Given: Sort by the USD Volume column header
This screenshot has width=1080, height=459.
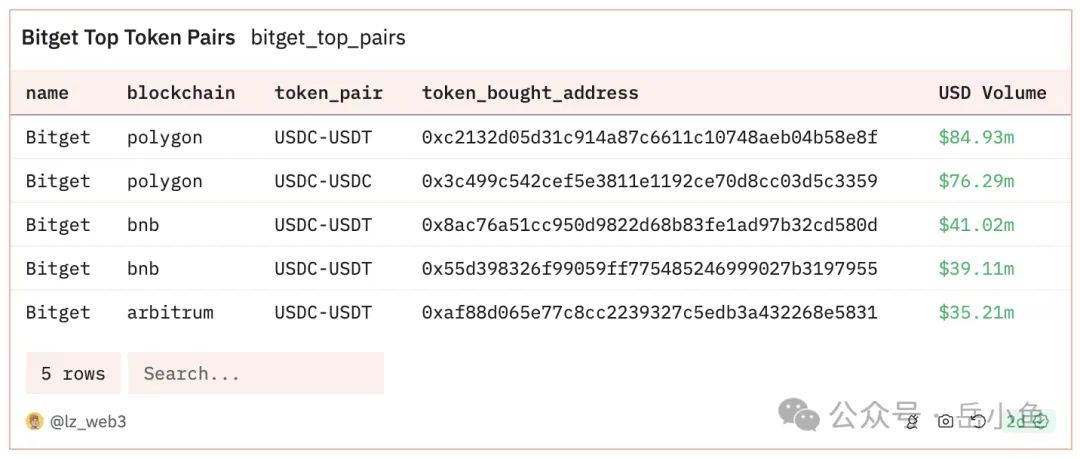Looking at the screenshot, I should [992, 93].
